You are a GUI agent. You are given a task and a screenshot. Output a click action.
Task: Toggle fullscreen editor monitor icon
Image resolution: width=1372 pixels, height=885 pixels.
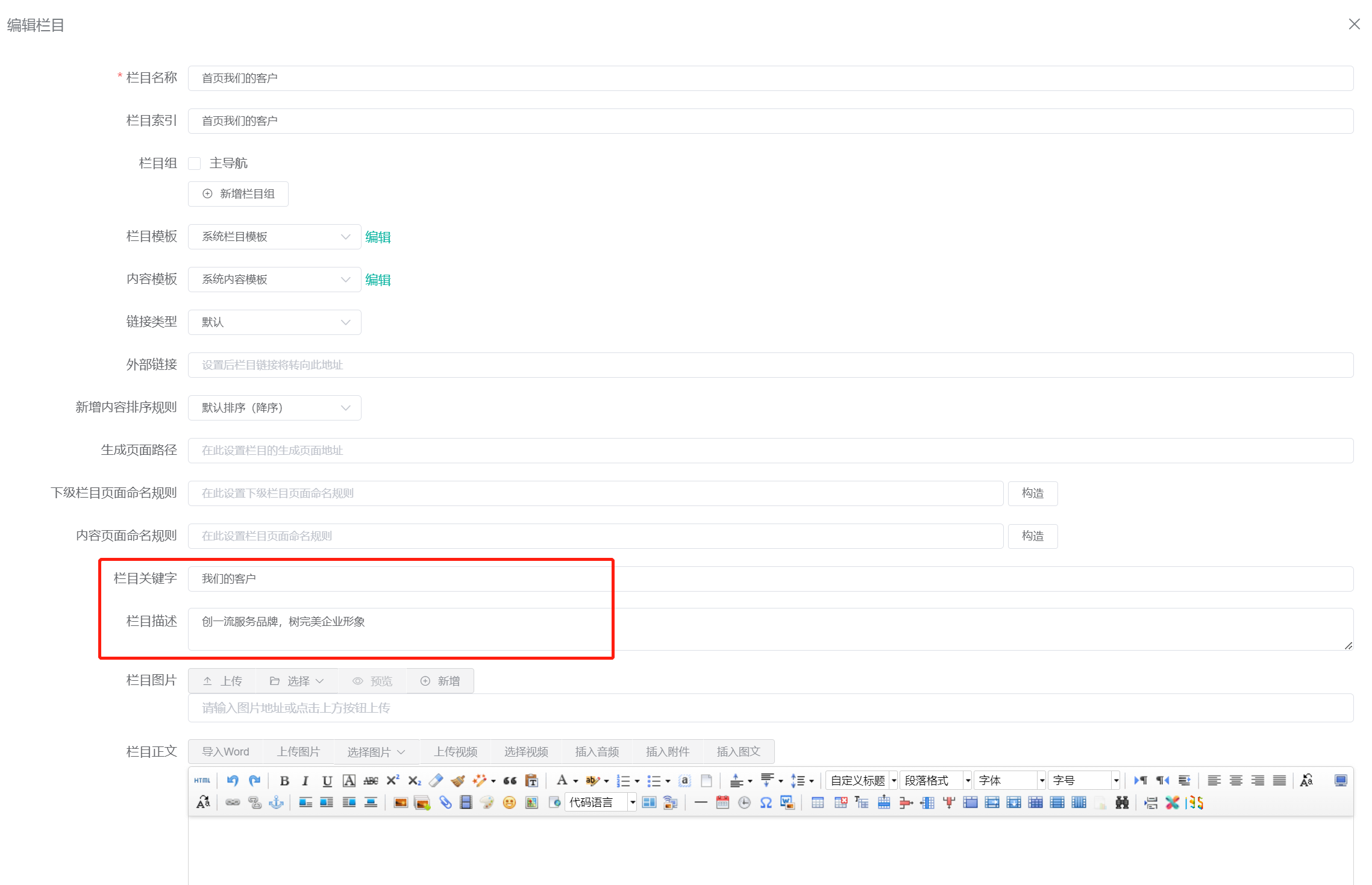click(1341, 781)
